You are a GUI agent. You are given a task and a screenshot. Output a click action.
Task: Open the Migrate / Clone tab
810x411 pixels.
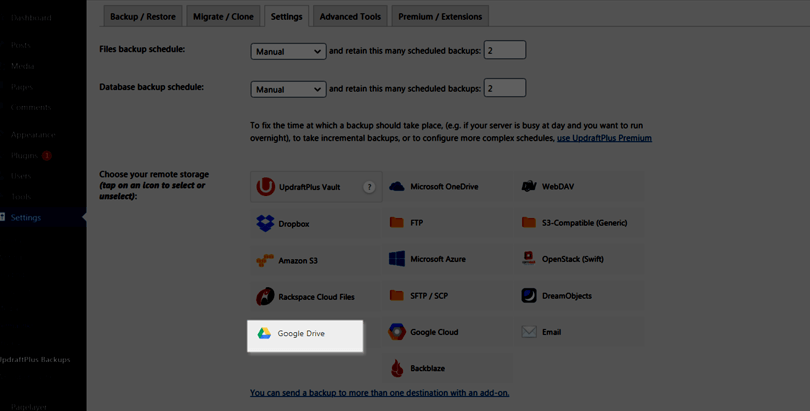tap(223, 17)
